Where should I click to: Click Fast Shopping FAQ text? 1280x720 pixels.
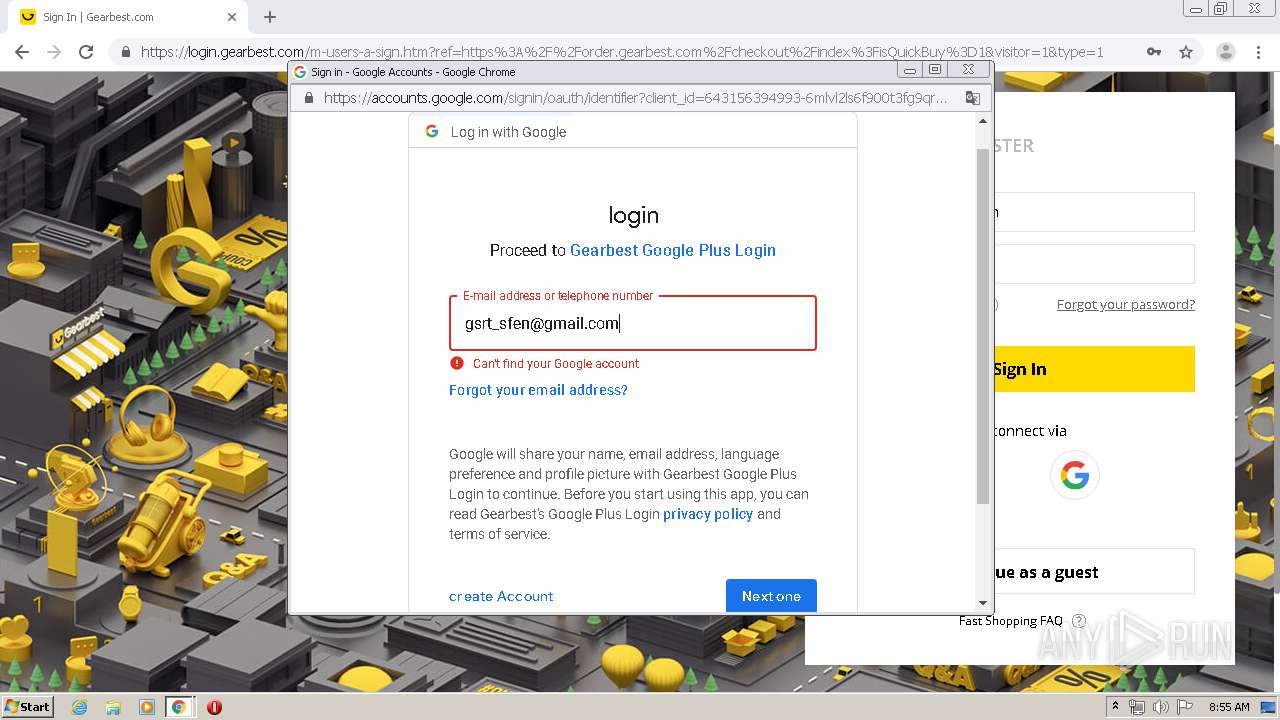[1010, 621]
